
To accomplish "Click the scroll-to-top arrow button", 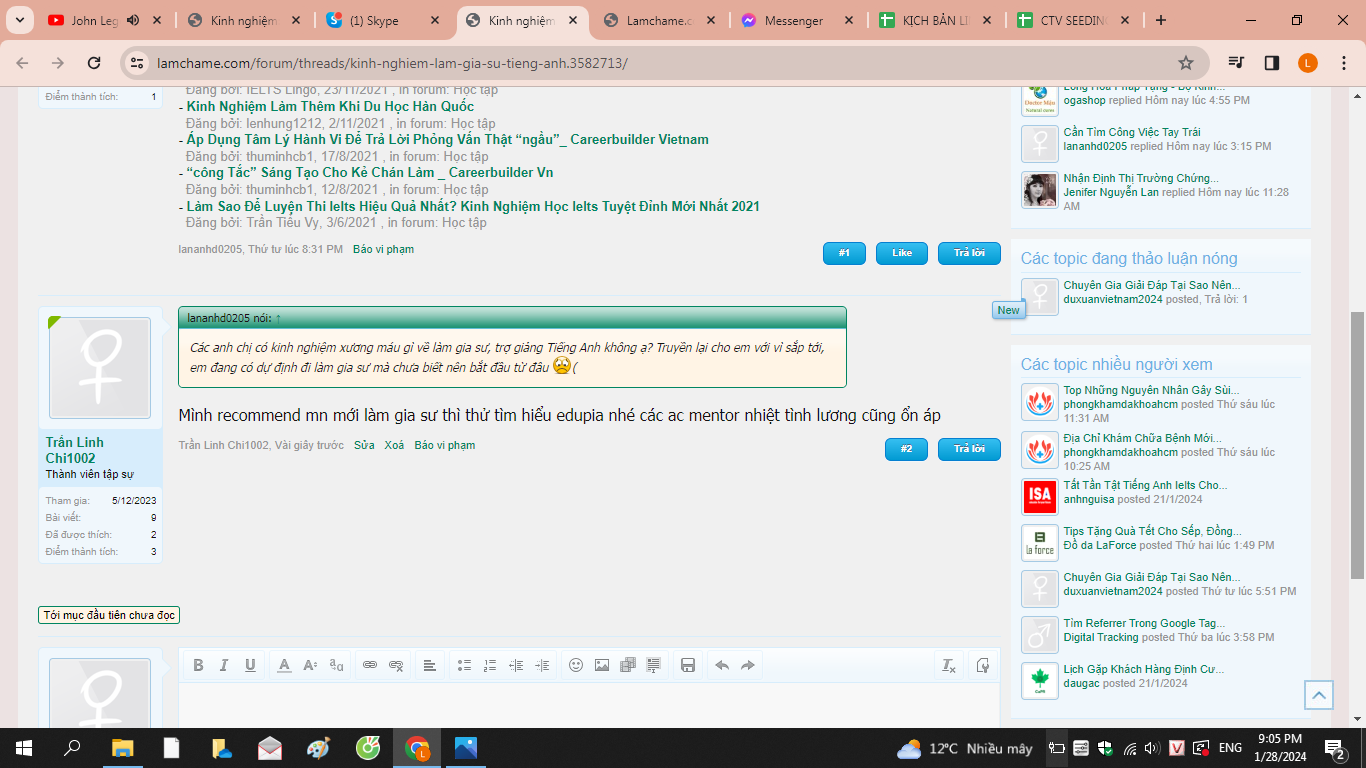I will click(x=1319, y=695).
